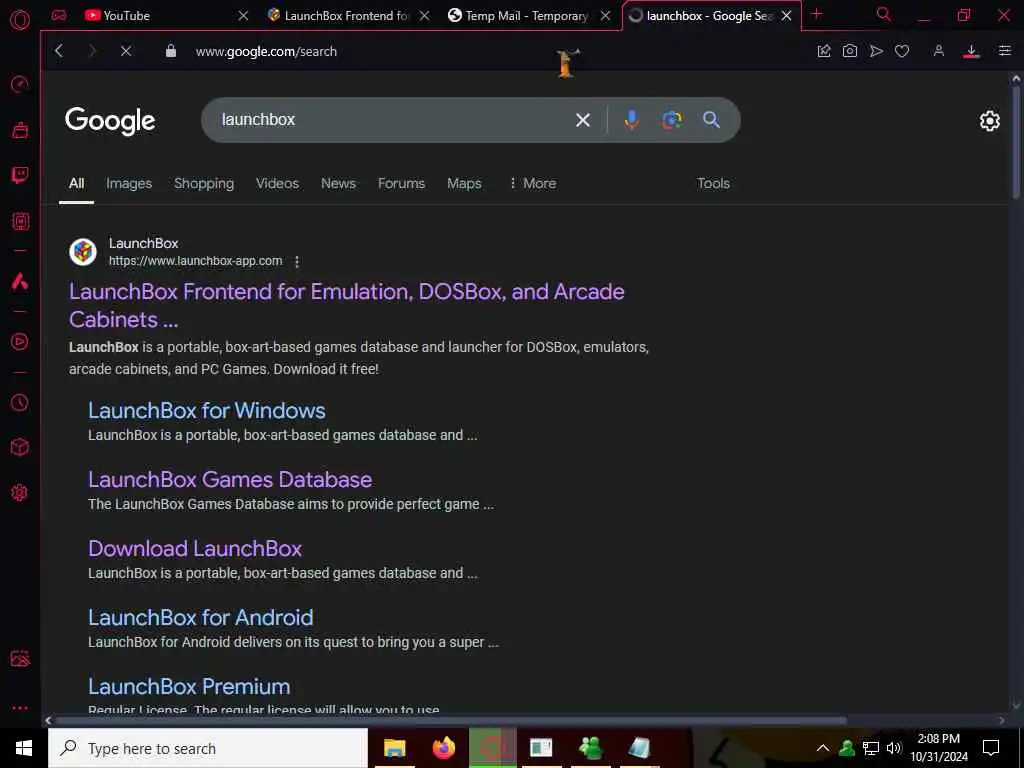
Task: Open the image icon near sidebar bottom
Action: pos(20,658)
